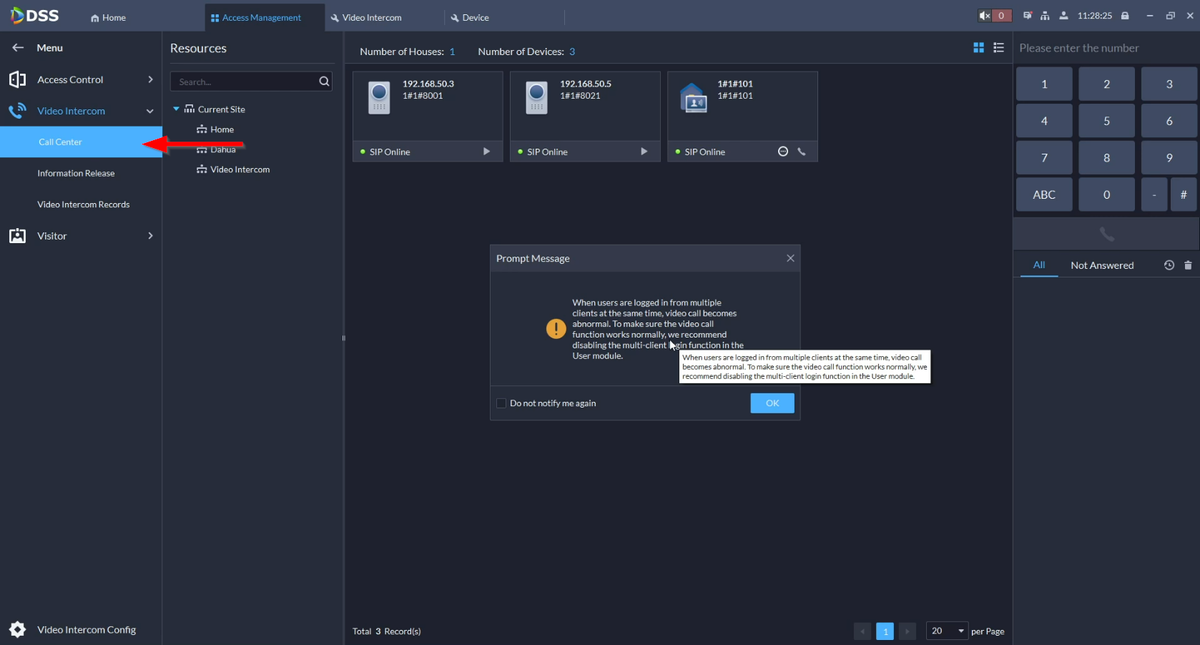This screenshot has height=645, width=1200.
Task: Confirm the prompt with OK
Action: (x=772, y=403)
